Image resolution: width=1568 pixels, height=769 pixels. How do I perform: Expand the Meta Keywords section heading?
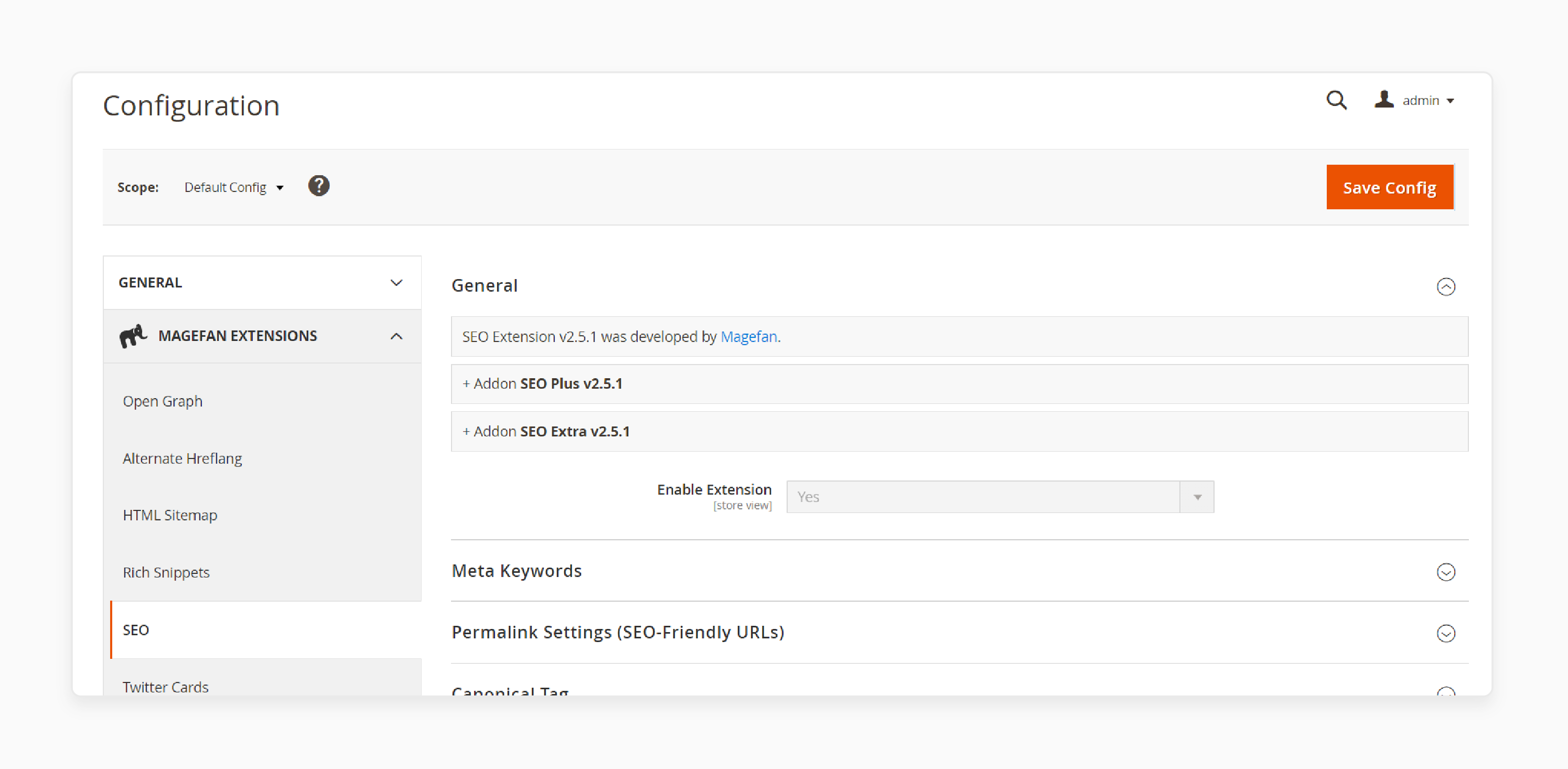[516, 571]
